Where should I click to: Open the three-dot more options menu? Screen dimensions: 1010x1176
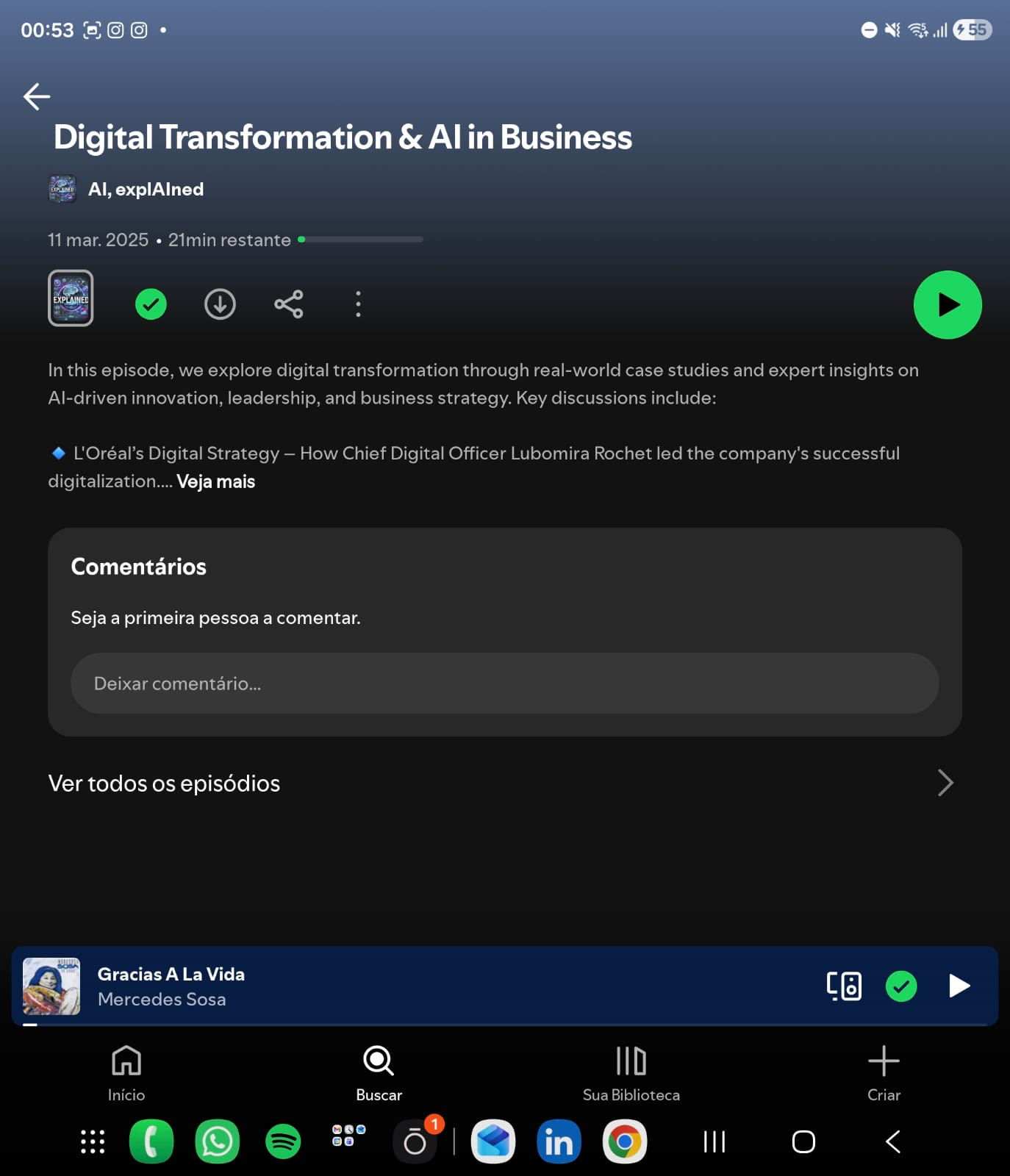pos(358,304)
